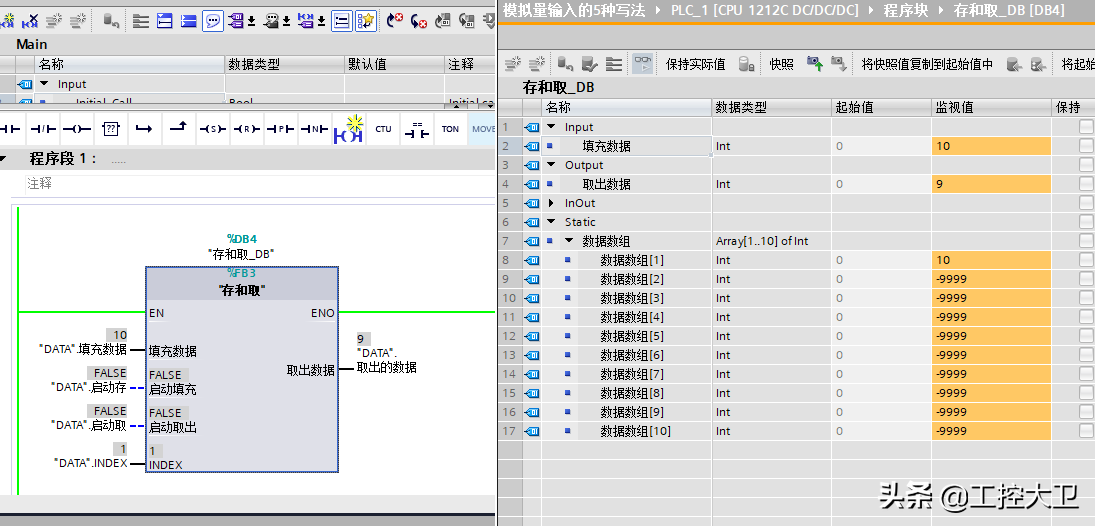Collapse the Output section in 存和取_DB
1095x526 pixels.
[x=551, y=165]
